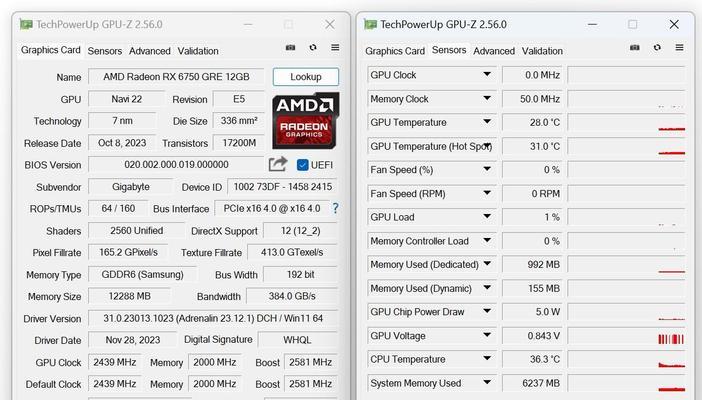Expand the Memory Used (Dedicated) dropdown
702x400 pixels.
(487, 264)
